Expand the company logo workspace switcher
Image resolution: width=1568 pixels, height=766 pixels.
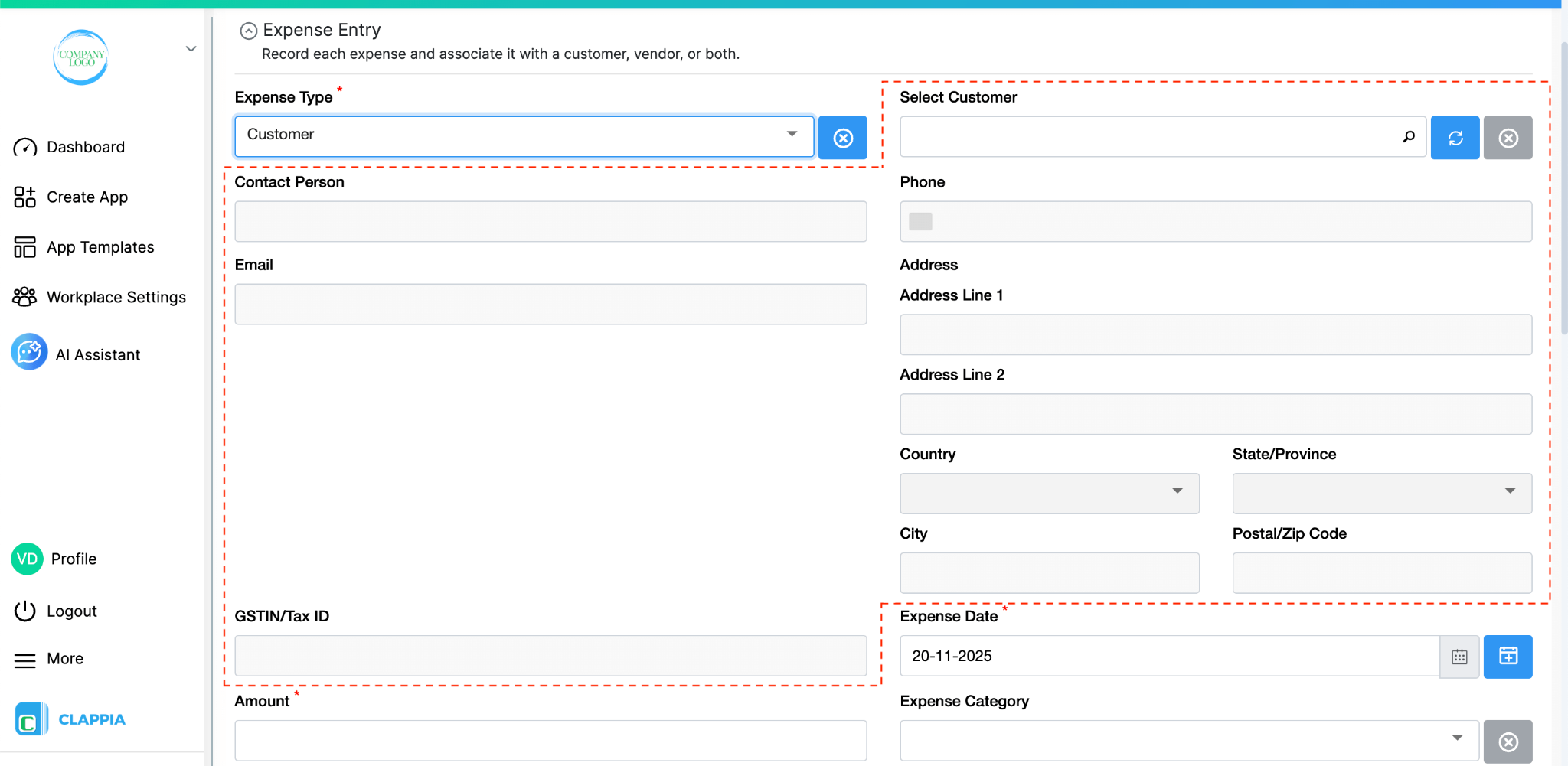190,48
